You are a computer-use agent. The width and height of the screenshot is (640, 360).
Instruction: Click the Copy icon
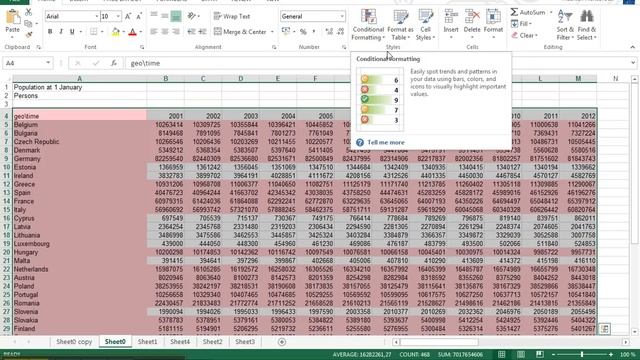[x=28, y=24]
